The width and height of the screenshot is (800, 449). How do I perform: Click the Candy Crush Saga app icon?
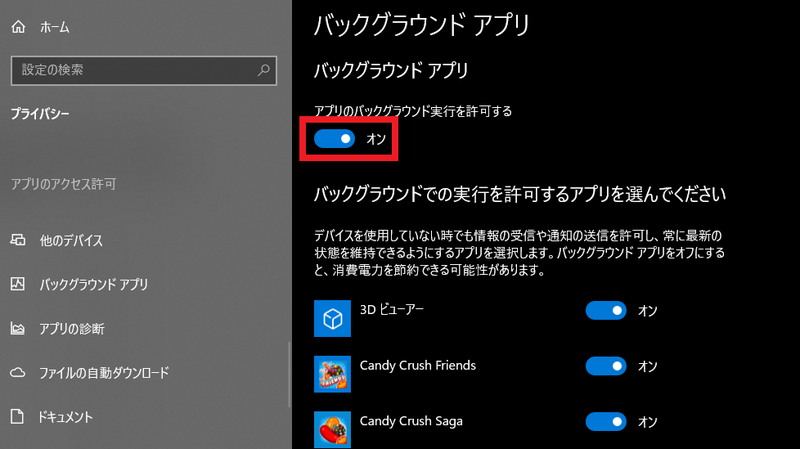point(332,429)
